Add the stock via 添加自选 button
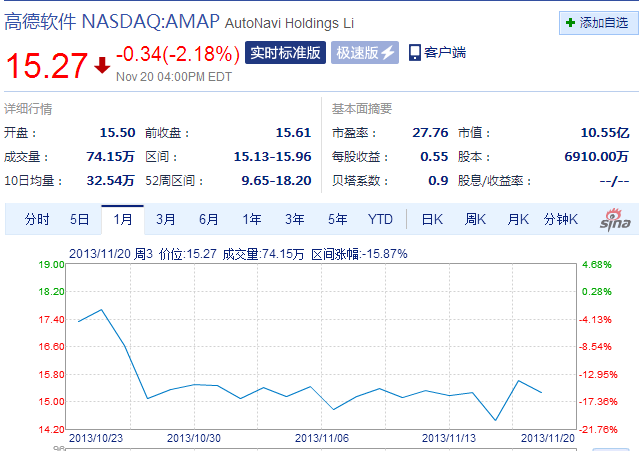Image resolution: width=644 pixels, height=451 pixels. pos(598,23)
